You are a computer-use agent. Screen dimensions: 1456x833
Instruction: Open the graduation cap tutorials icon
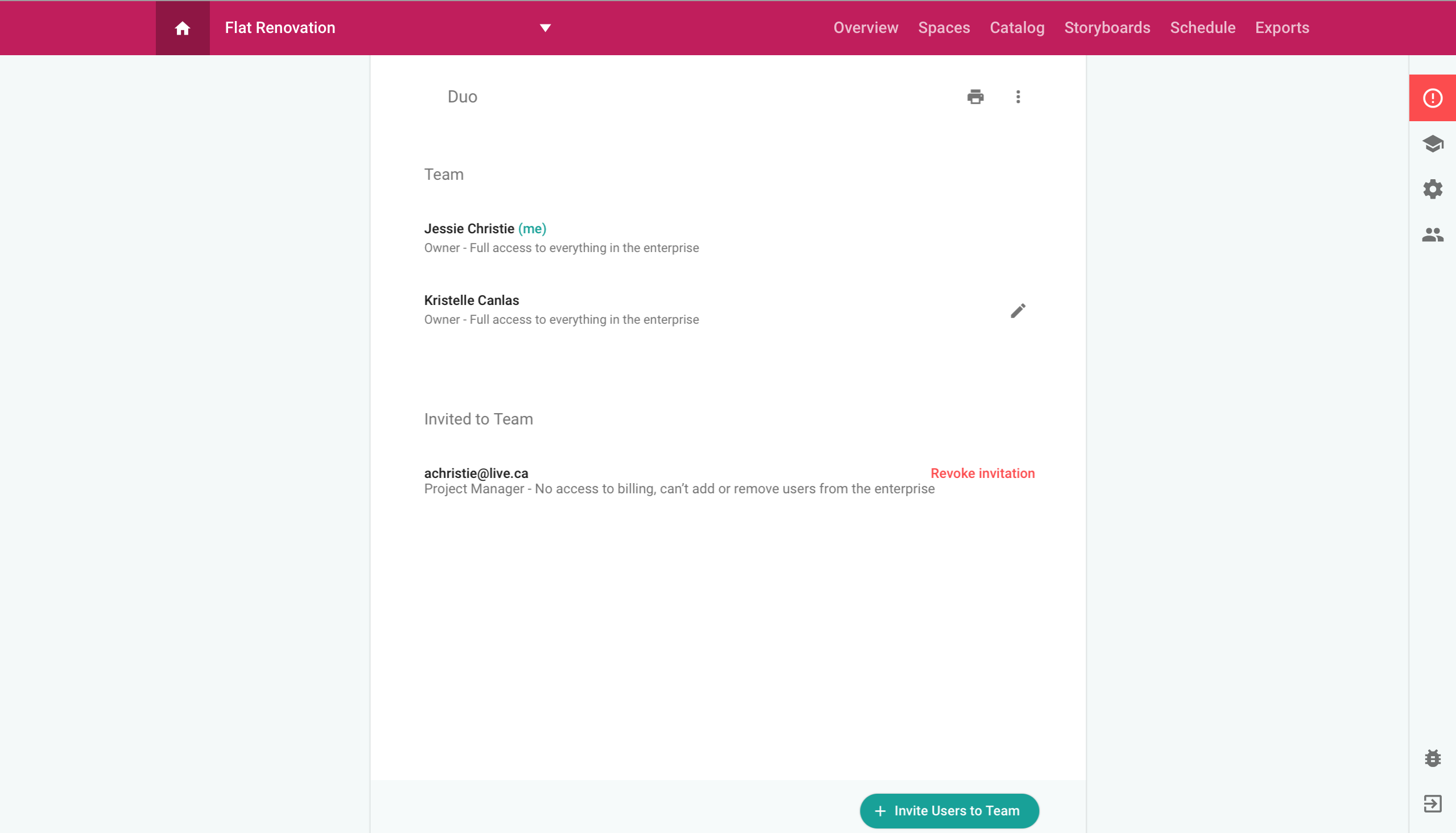[1432, 143]
